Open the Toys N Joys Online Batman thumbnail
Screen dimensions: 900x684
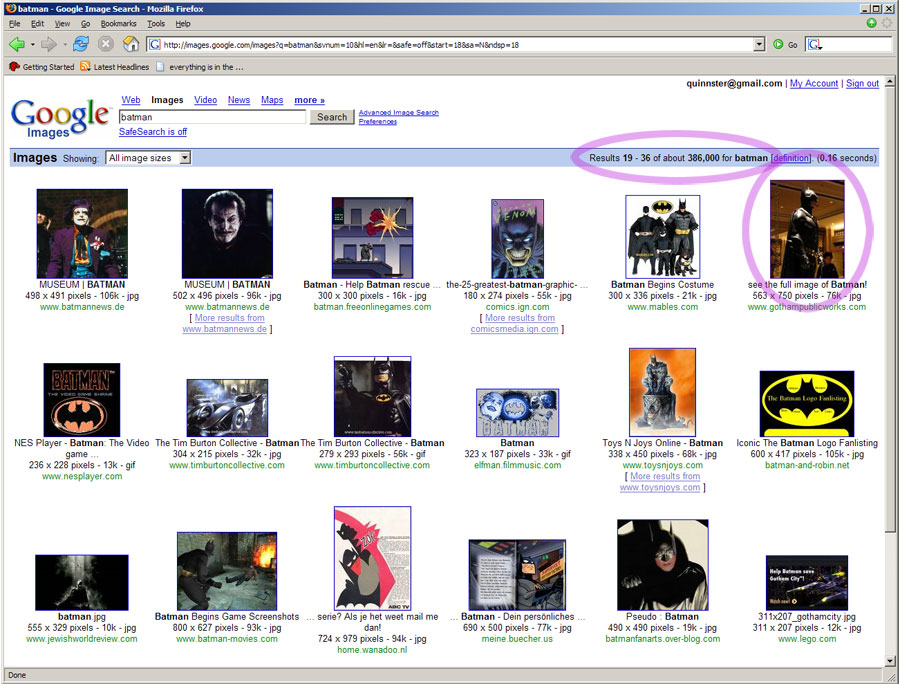coord(662,392)
